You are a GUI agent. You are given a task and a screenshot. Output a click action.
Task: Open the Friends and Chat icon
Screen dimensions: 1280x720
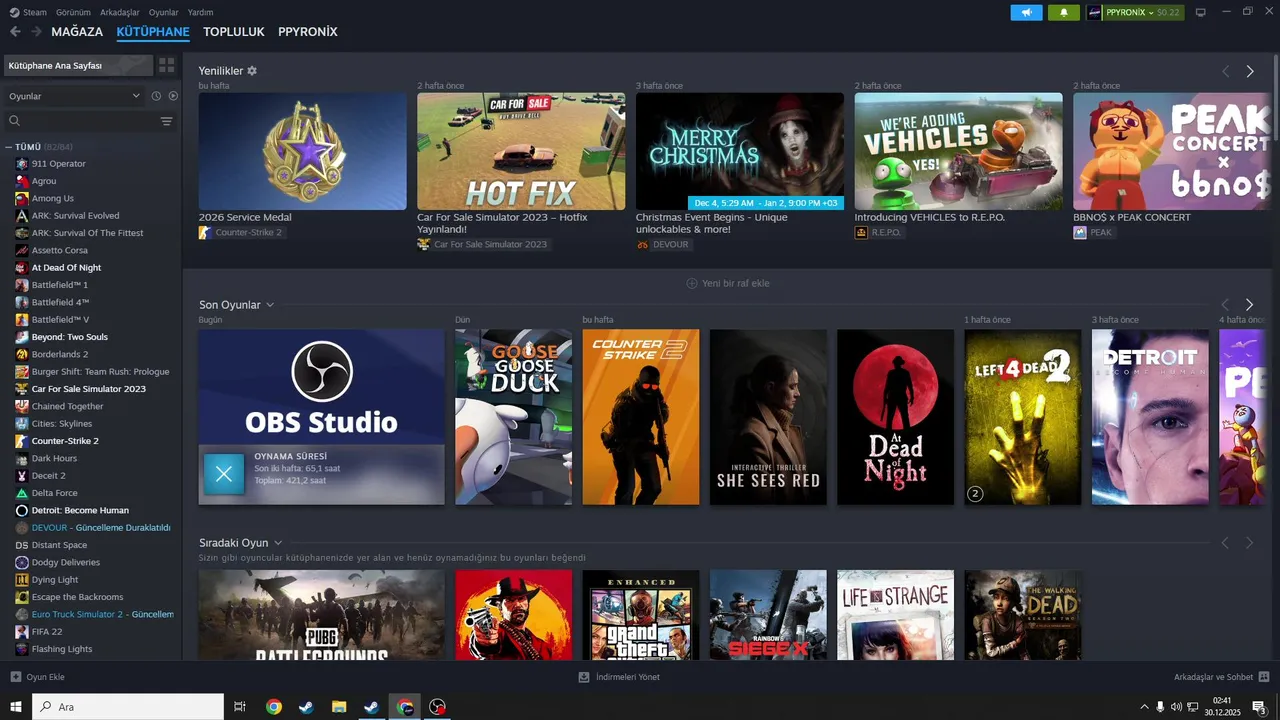(x=1264, y=677)
